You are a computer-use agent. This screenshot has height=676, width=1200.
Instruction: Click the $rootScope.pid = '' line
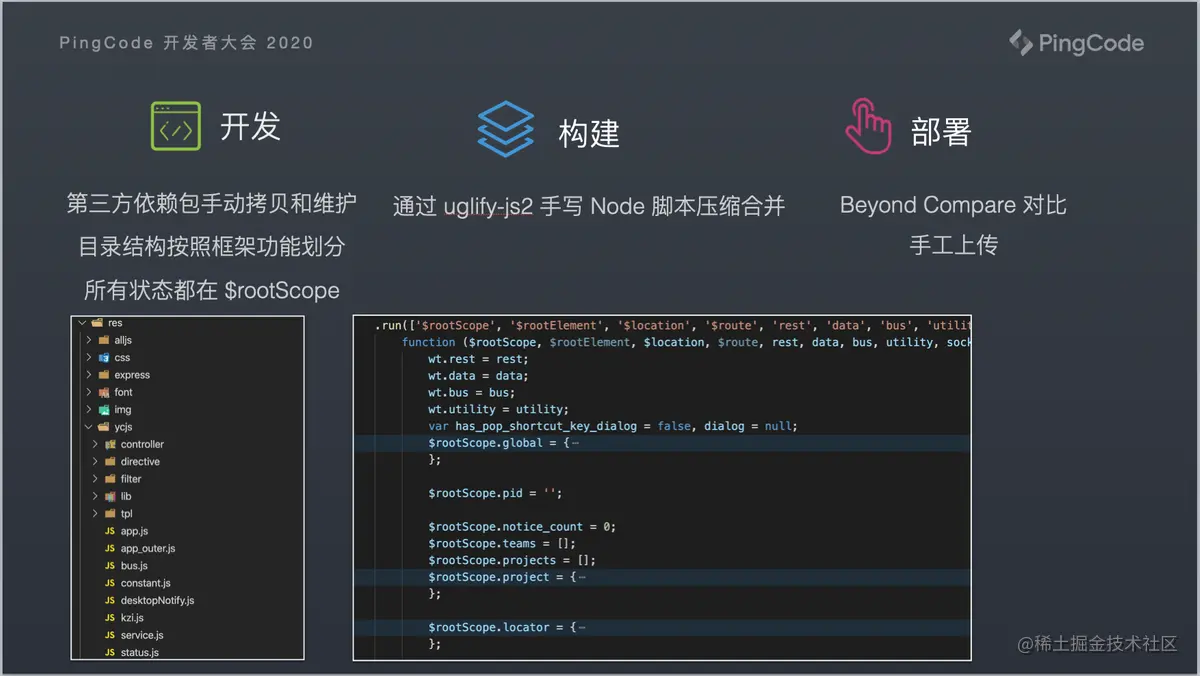pos(495,493)
